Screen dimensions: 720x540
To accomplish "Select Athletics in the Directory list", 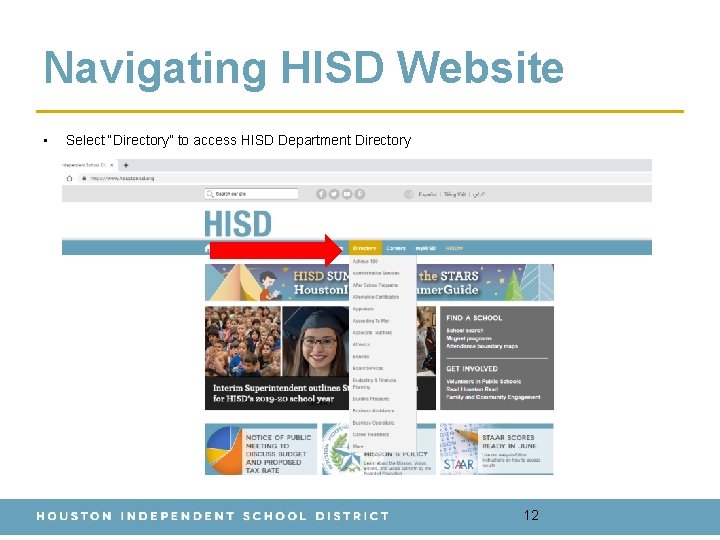I will [361, 344].
